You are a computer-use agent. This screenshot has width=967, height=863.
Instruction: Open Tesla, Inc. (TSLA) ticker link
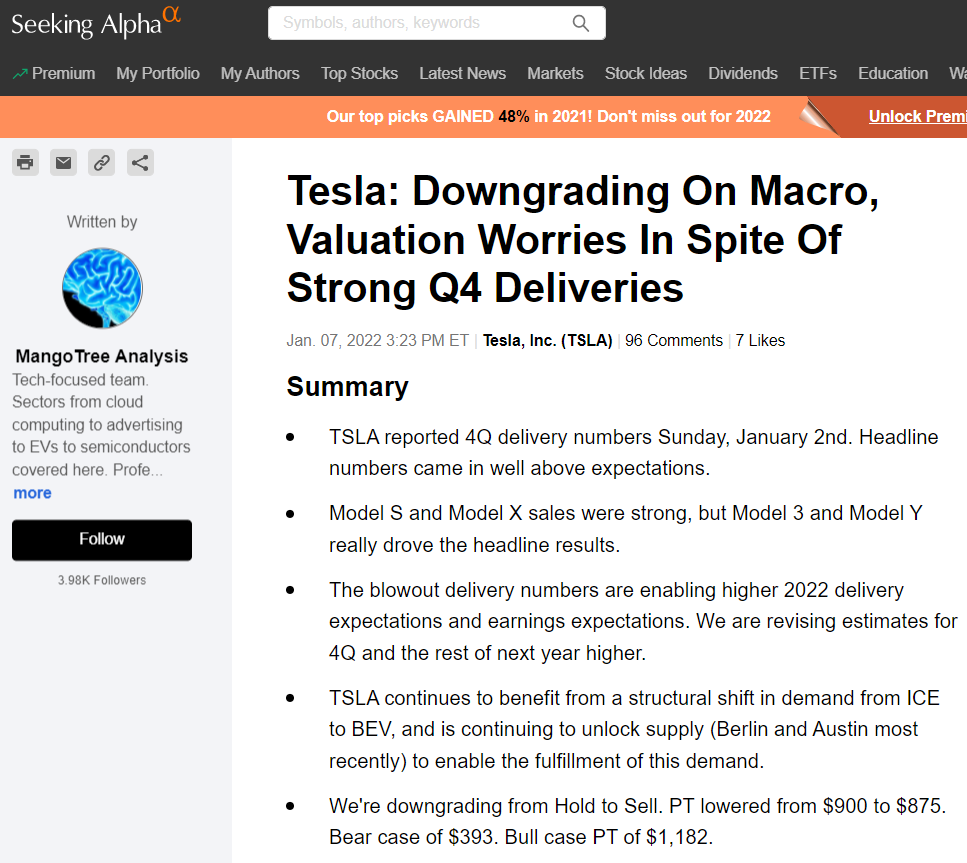pyautogui.click(x=548, y=341)
